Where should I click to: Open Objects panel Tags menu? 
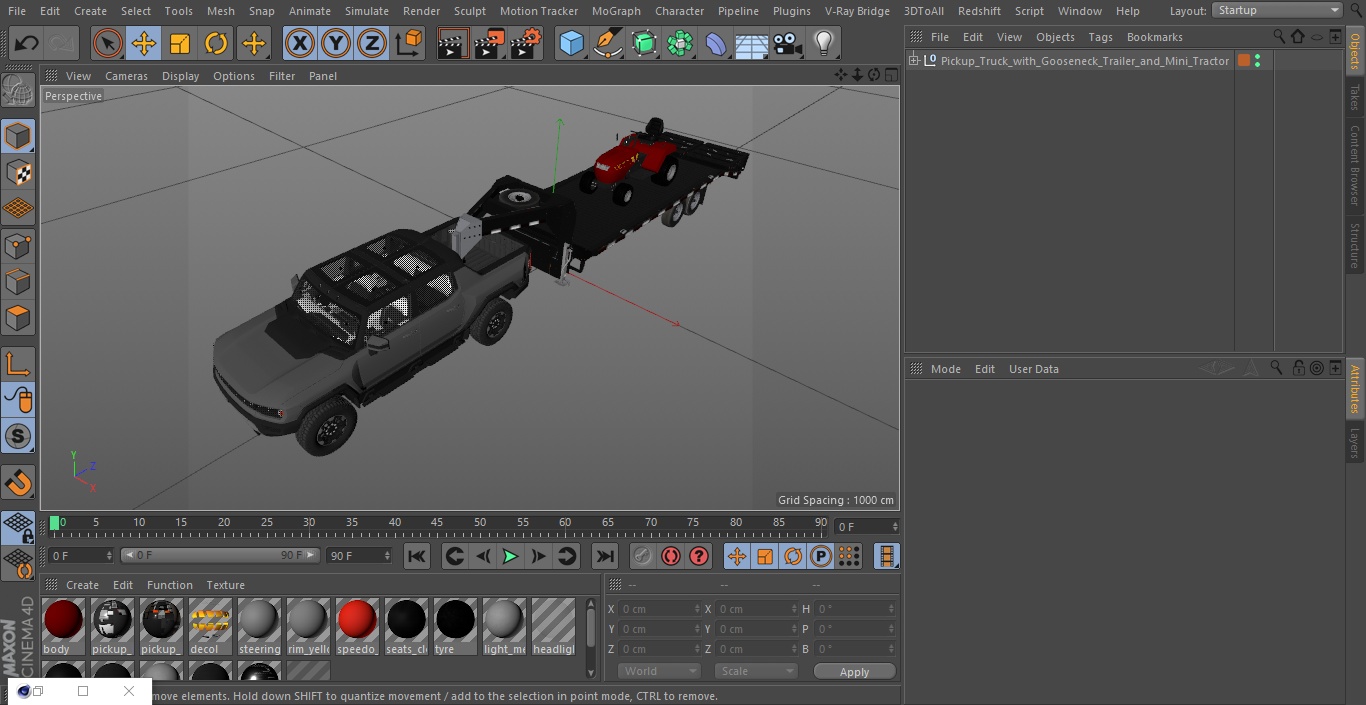(1100, 37)
